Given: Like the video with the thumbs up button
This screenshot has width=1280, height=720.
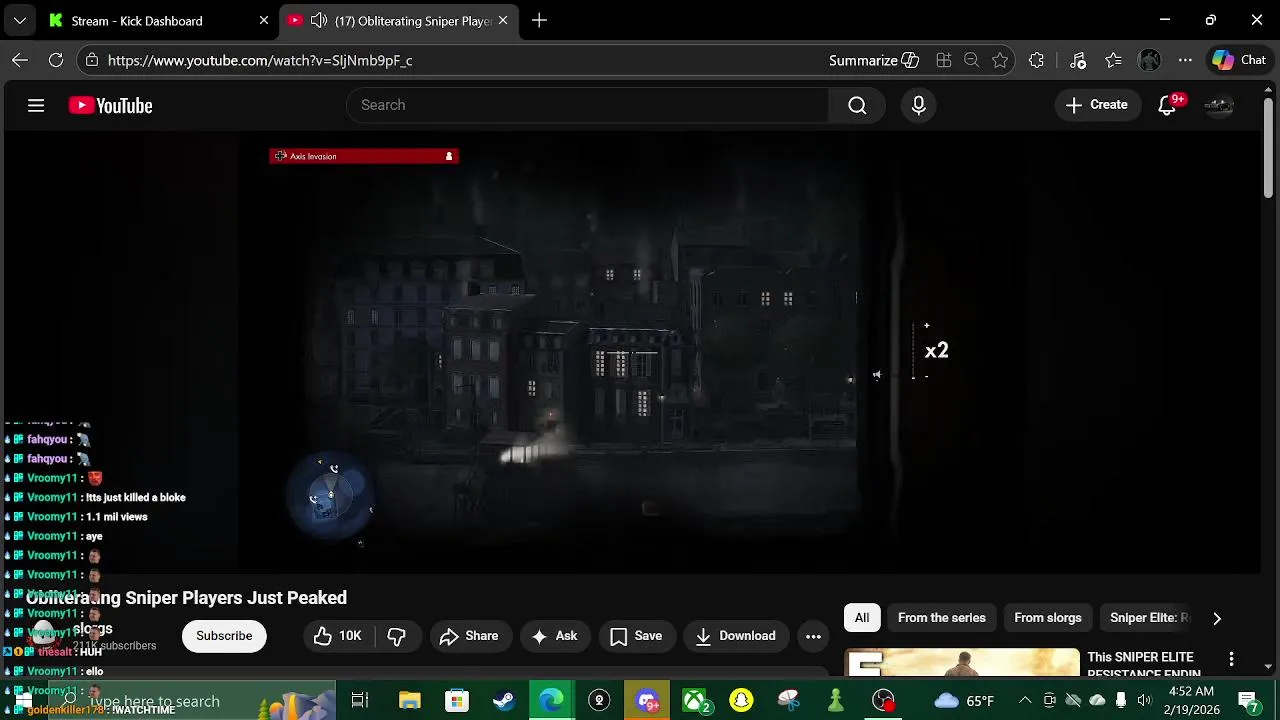Looking at the screenshot, I should (337, 636).
